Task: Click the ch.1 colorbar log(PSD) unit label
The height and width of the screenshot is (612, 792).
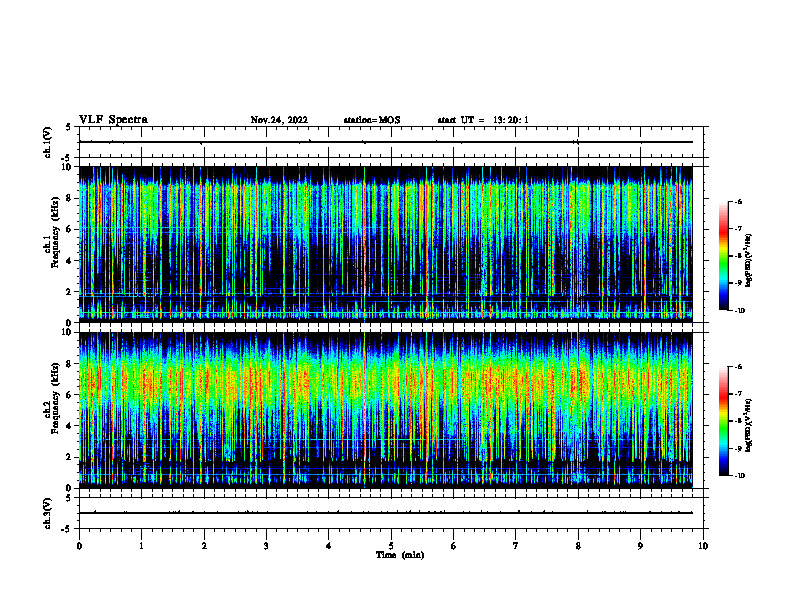Action: 749,261
